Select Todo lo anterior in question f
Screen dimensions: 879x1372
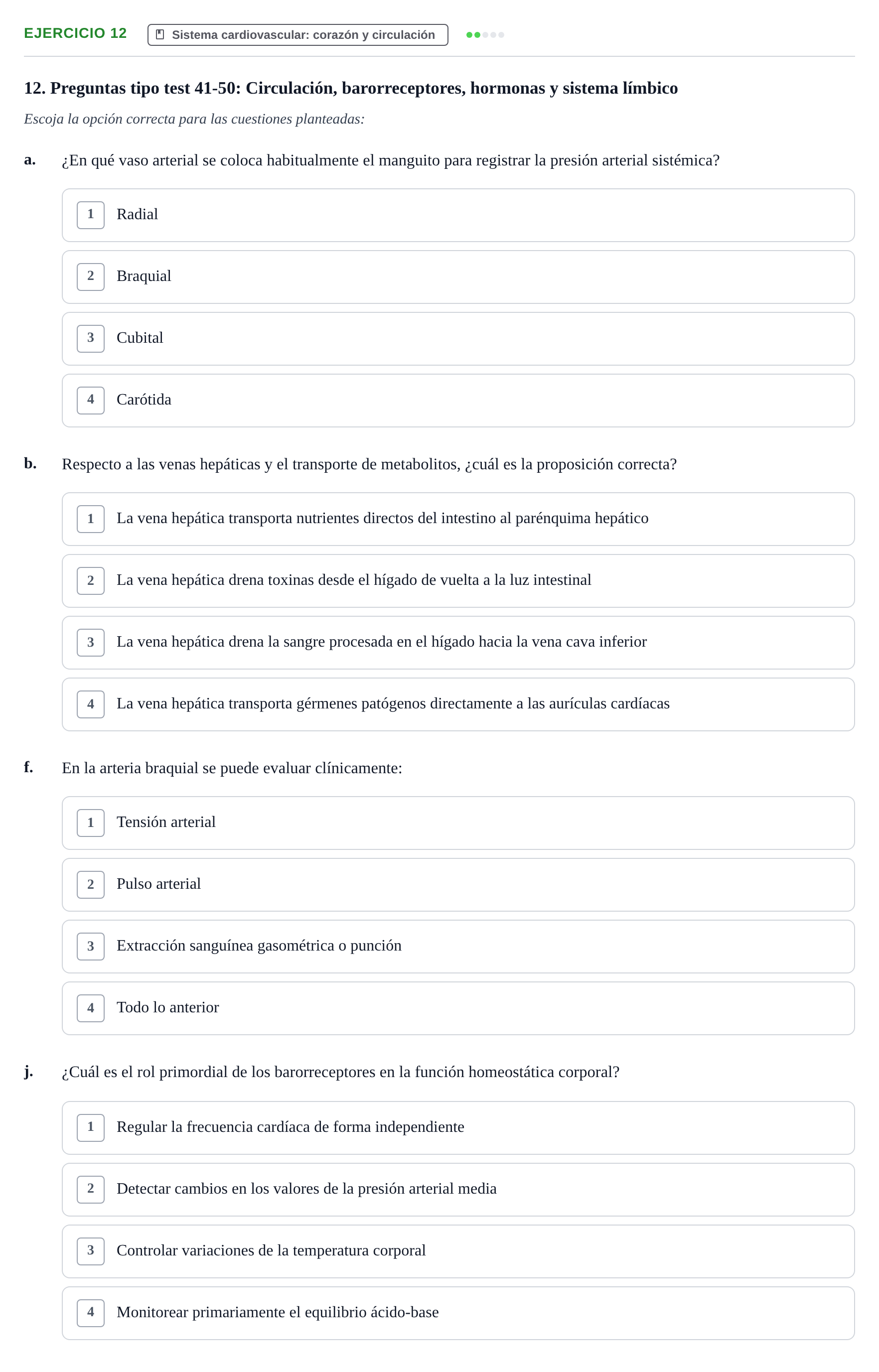[x=458, y=1008]
